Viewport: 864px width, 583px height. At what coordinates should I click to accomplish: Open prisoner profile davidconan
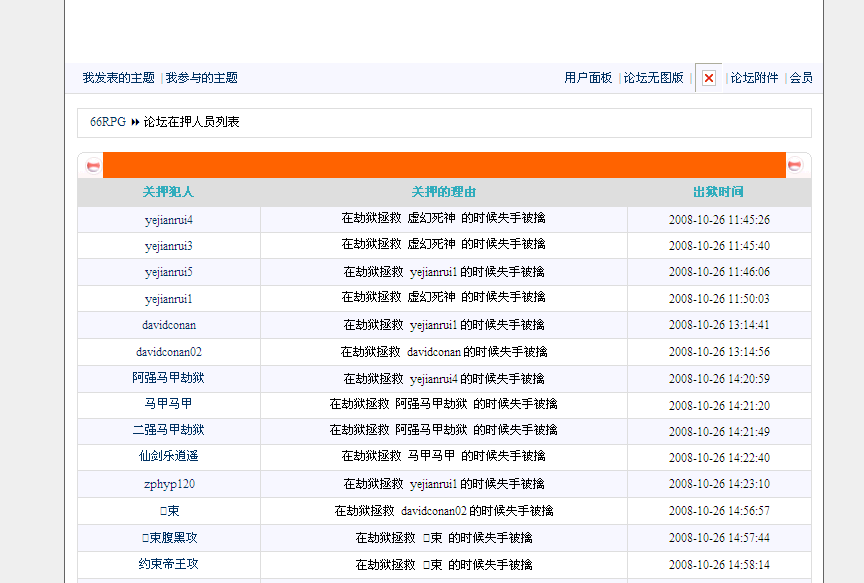(x=169, y=325)
